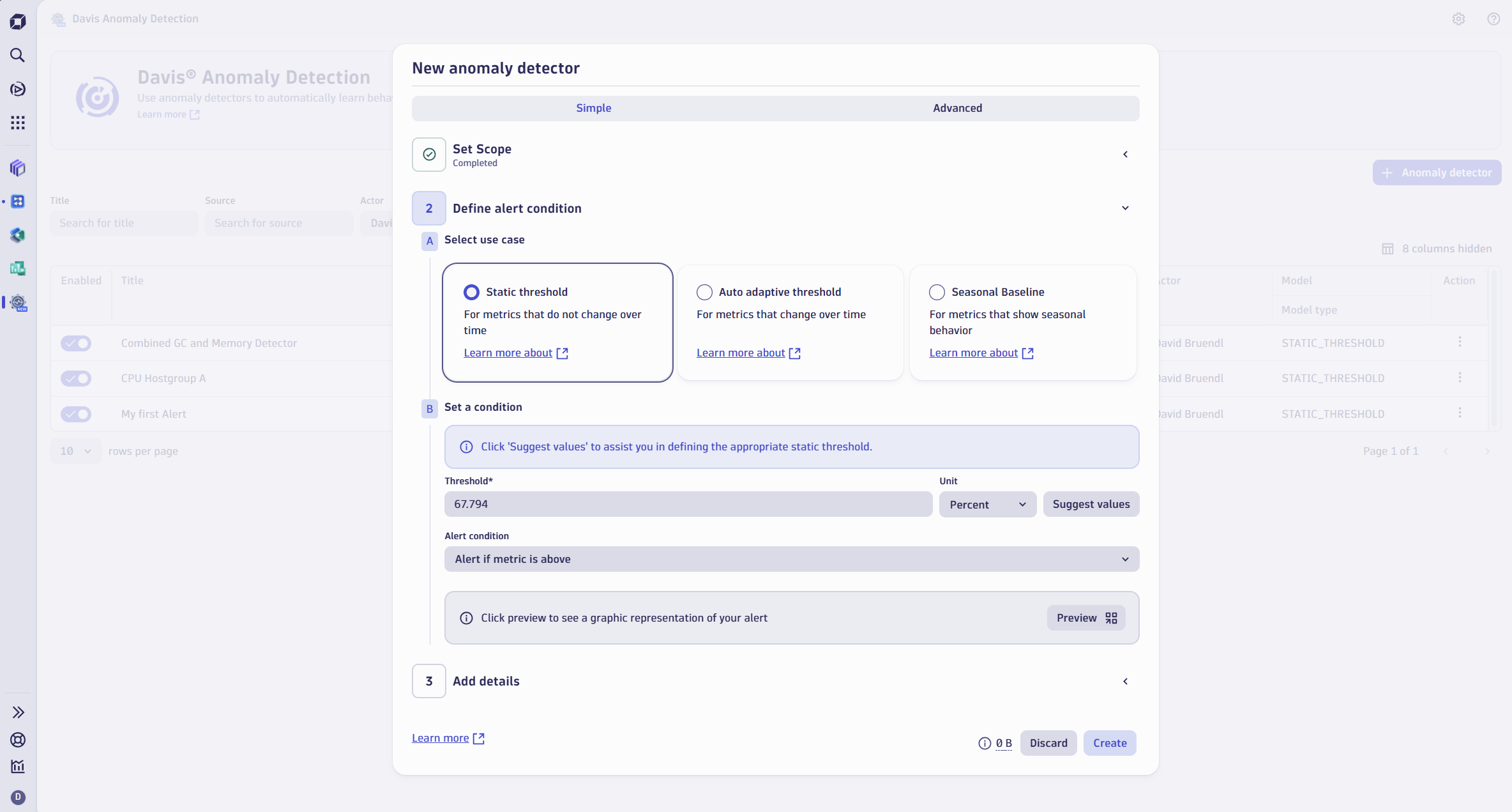Image resolution: width=1512 pixels, height=812 pixels.
Task: Toggle Combined GC and Memory Detector enabled
Action: click(76, 343)
